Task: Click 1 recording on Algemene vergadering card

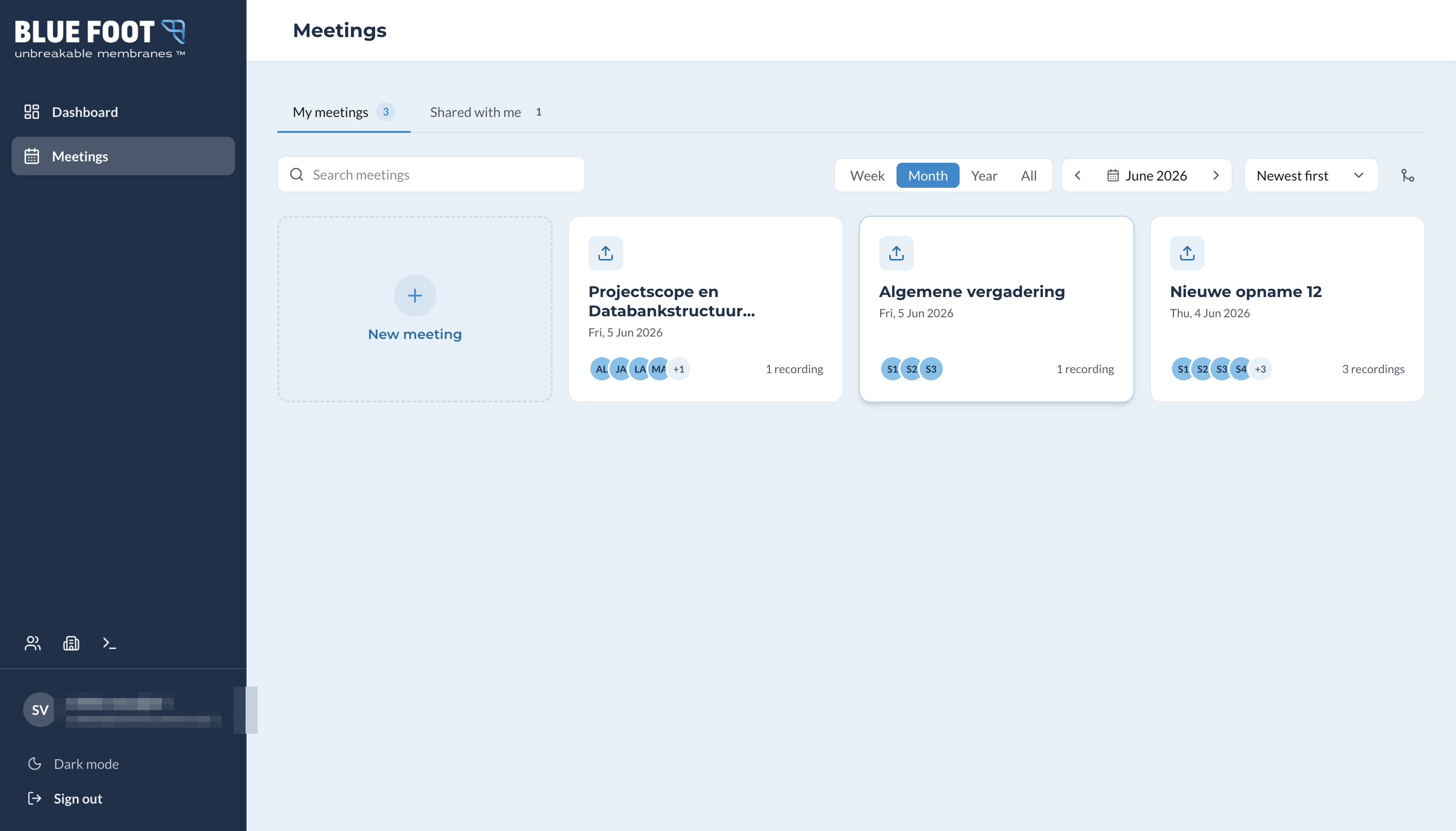Action: click(x=1084, y=369)
